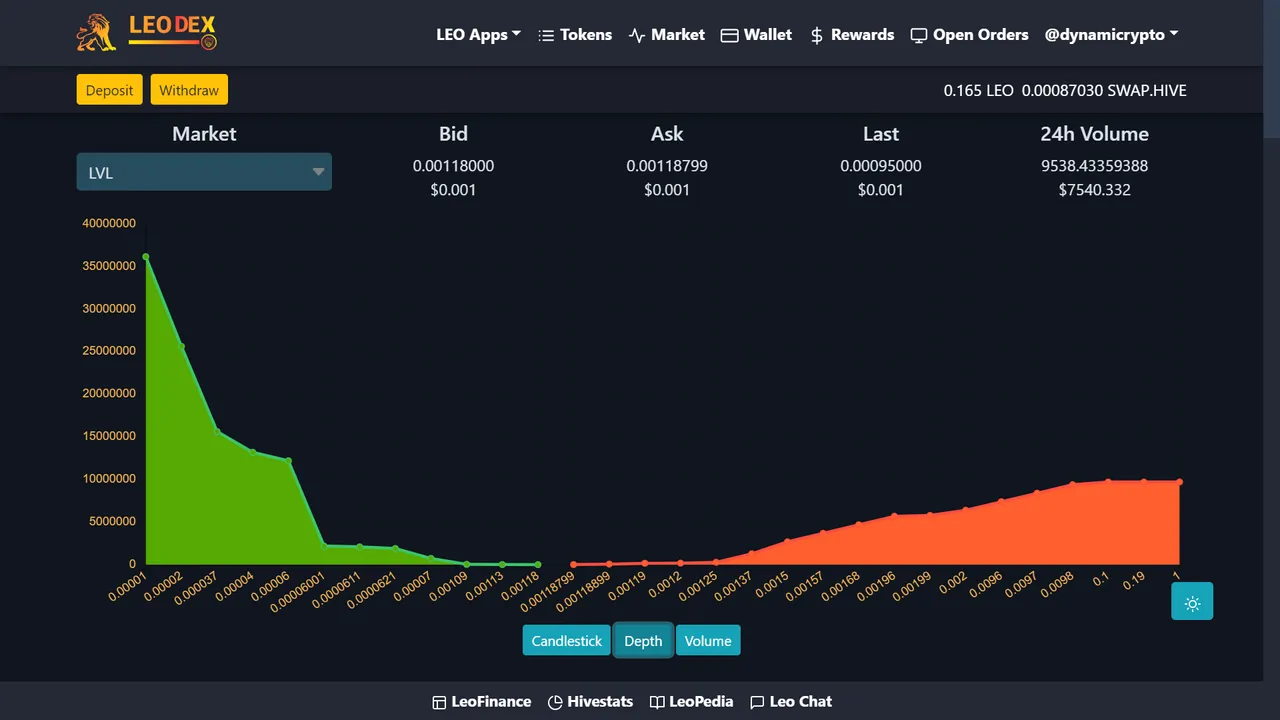Switch to Candlestick chart view
1280x720 pixels.
pos(567,641)
